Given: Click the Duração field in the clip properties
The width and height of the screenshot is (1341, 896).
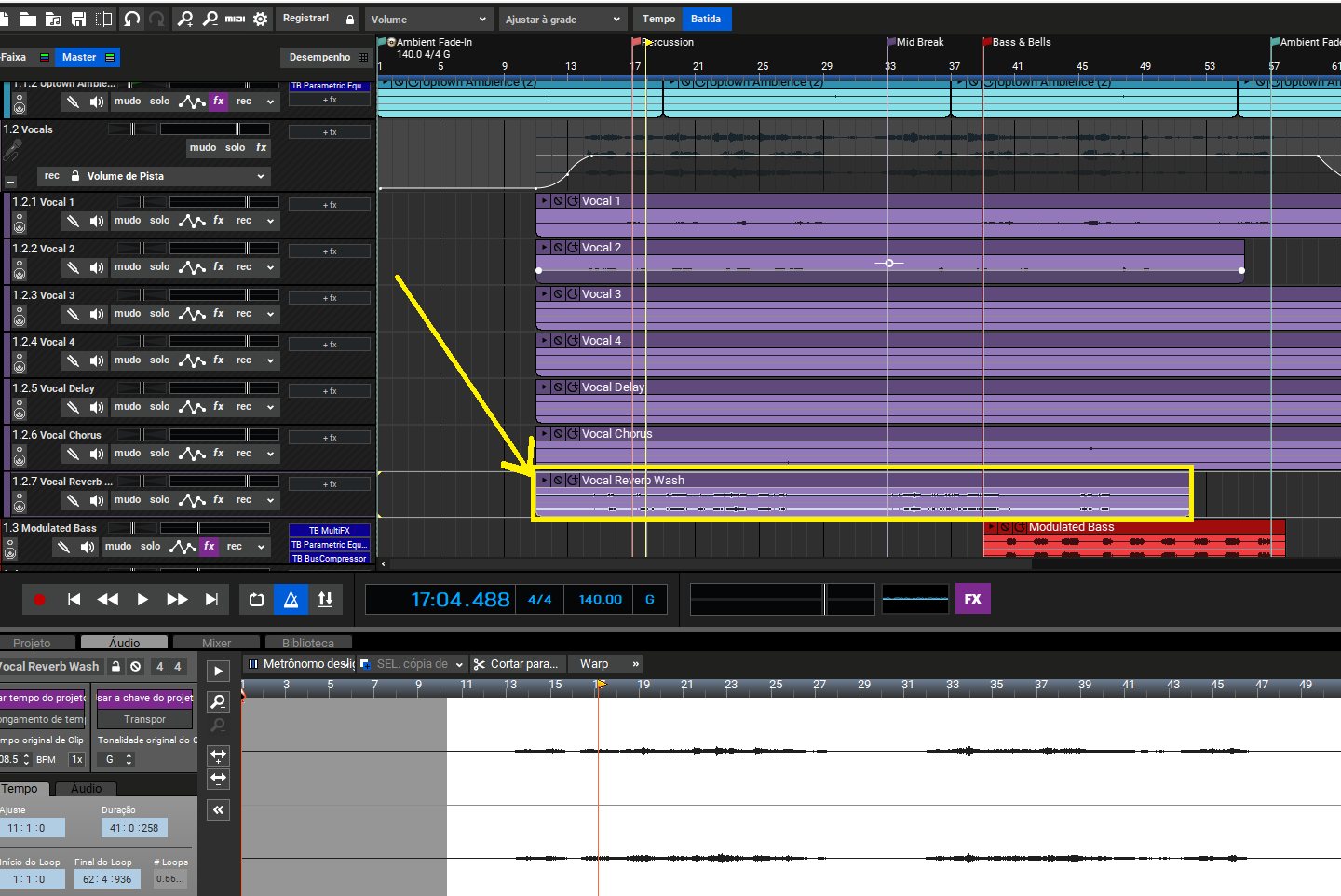Looking at the screenshot, I should 134,827.
